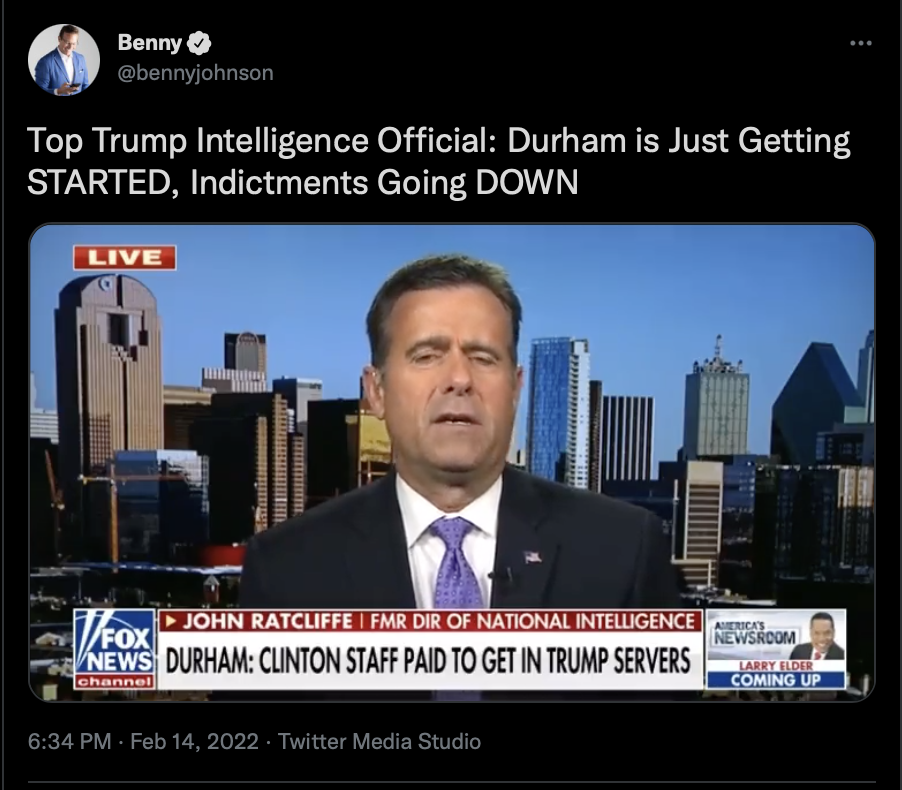Open the 6:34 PM timestamp link
This screenshot has height=790, width=902.
(x=69, y=741)
